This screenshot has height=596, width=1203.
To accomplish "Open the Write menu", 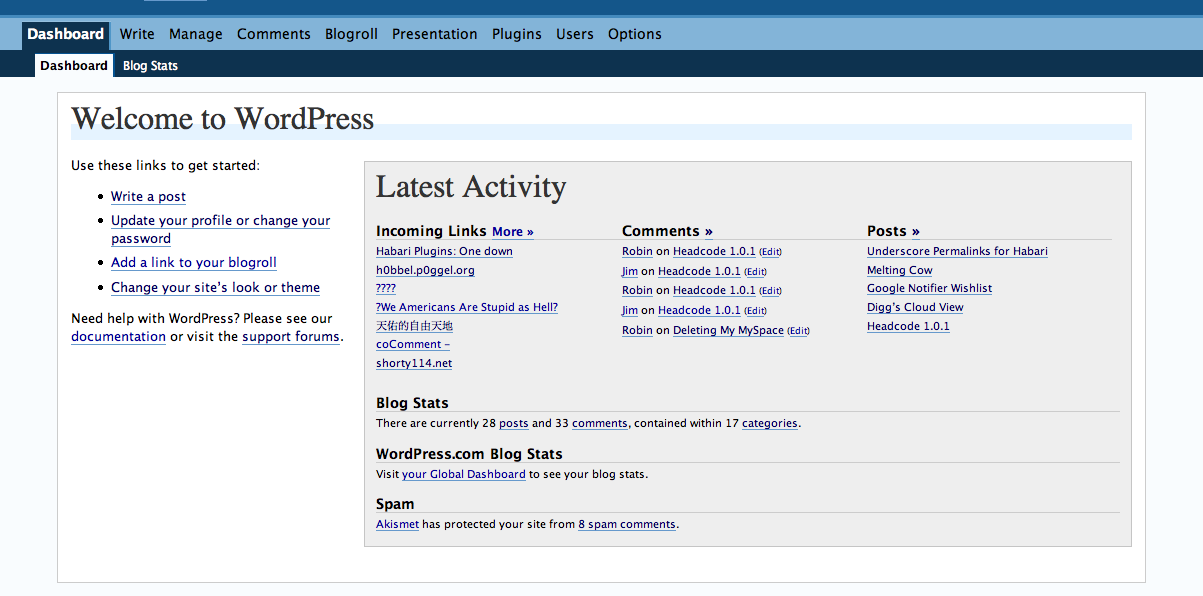I will coord(137,34).
